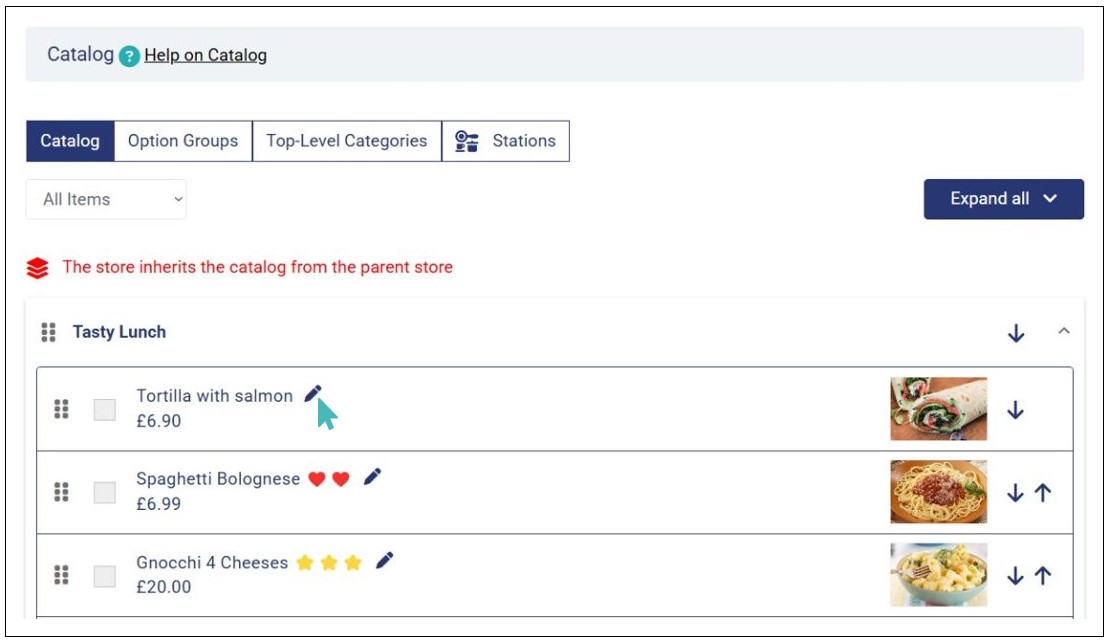Image resolution: width=1108 pixels, height=640 pixels.
Task: Move Tasty Lunch category down with arrow
Action: [1016, 333]
